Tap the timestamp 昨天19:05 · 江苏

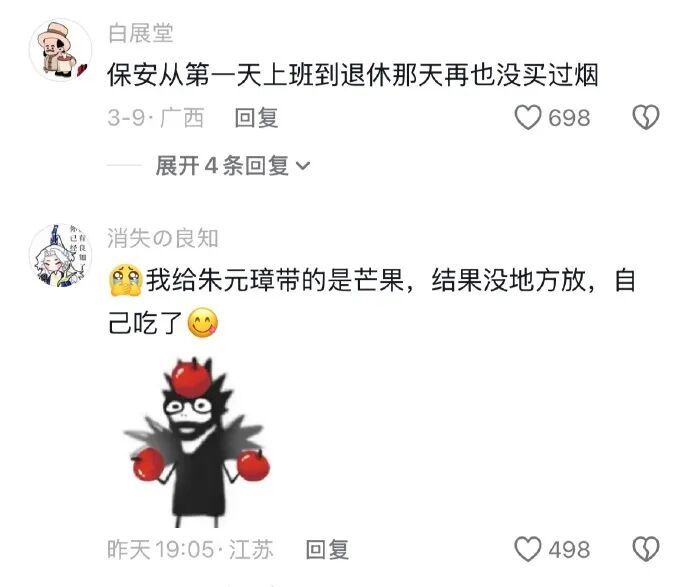[x=190, y=549]
